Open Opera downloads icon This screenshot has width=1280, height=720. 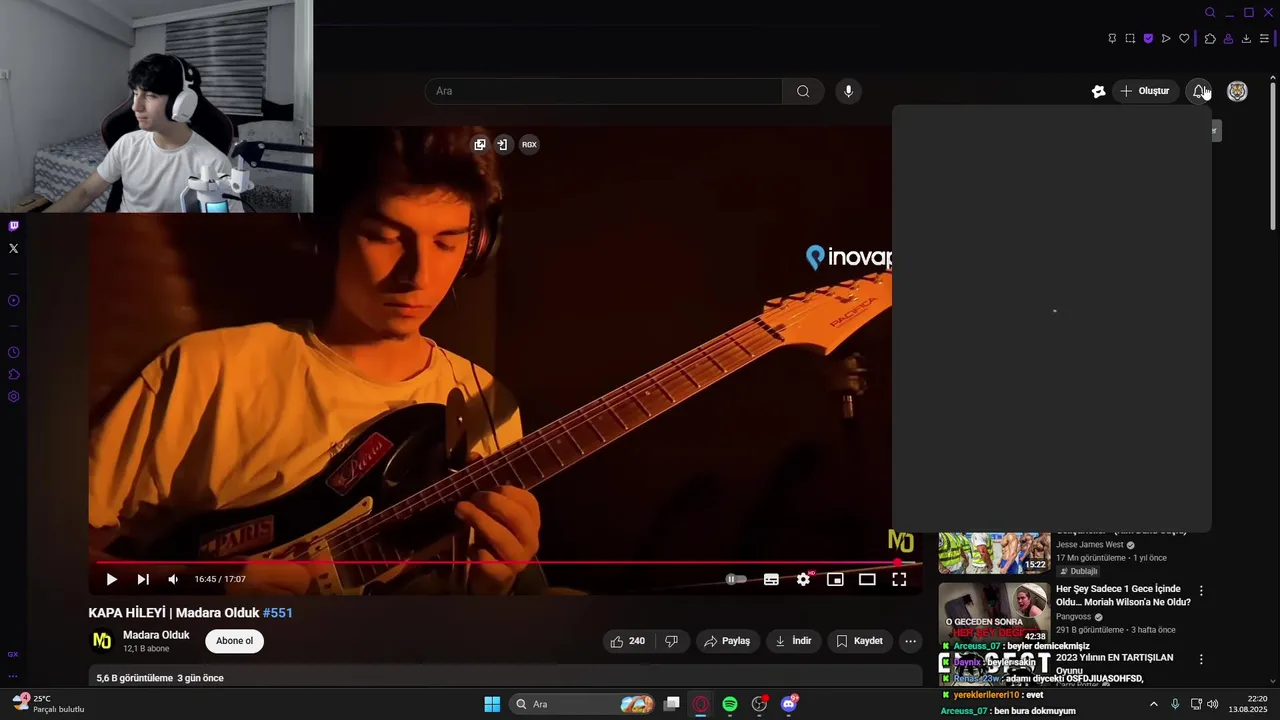[1246, 39]
